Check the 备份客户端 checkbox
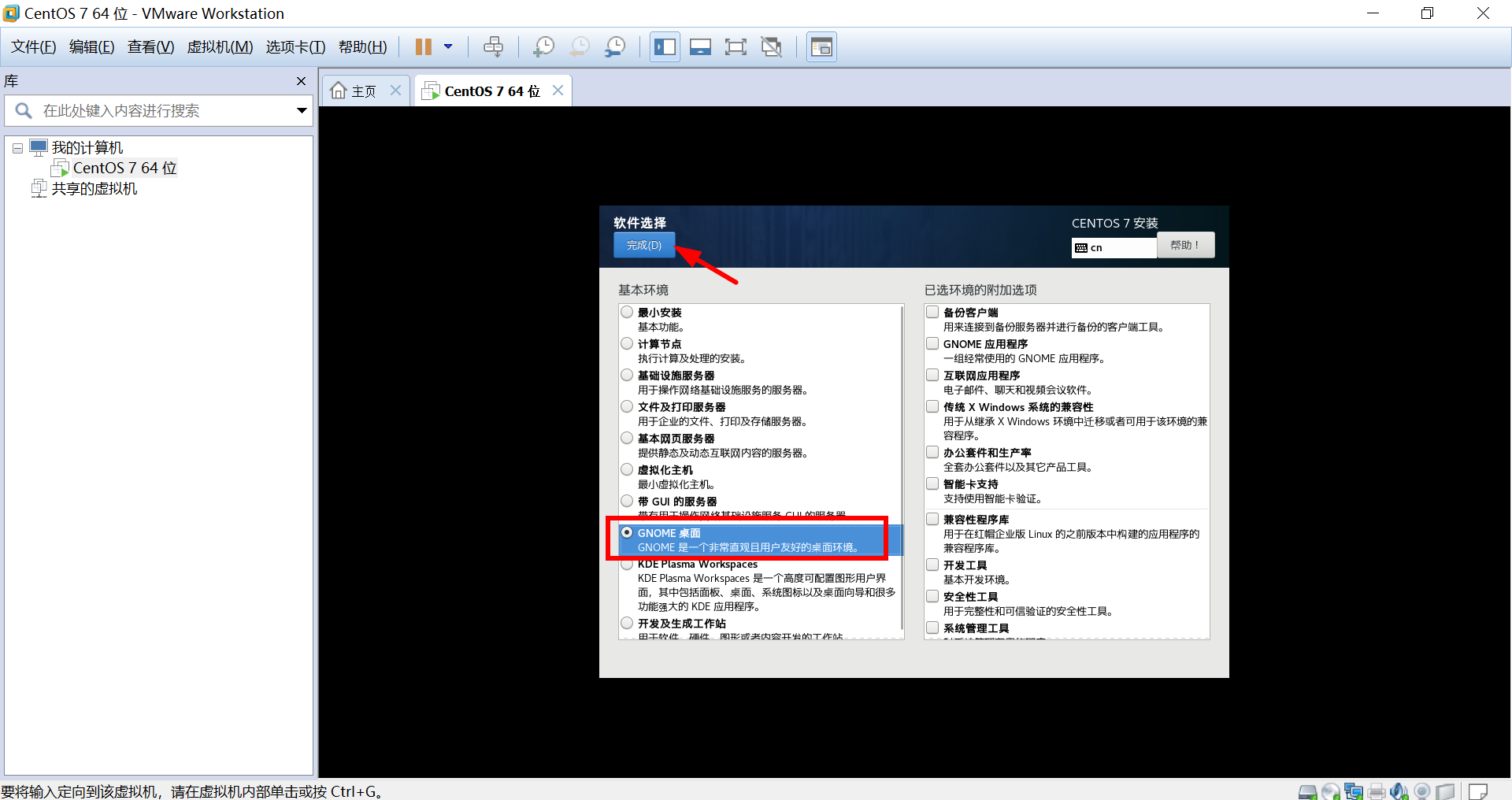1512x800 pixels. 932,313
